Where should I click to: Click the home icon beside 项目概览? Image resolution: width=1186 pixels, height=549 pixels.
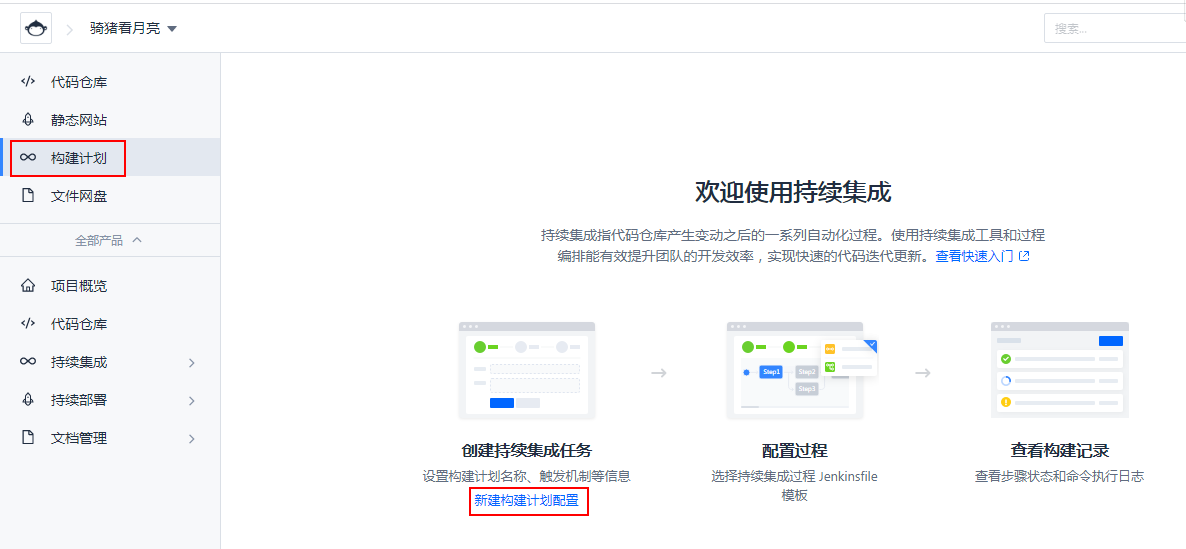pyautogui.click(x=28, y=286)
